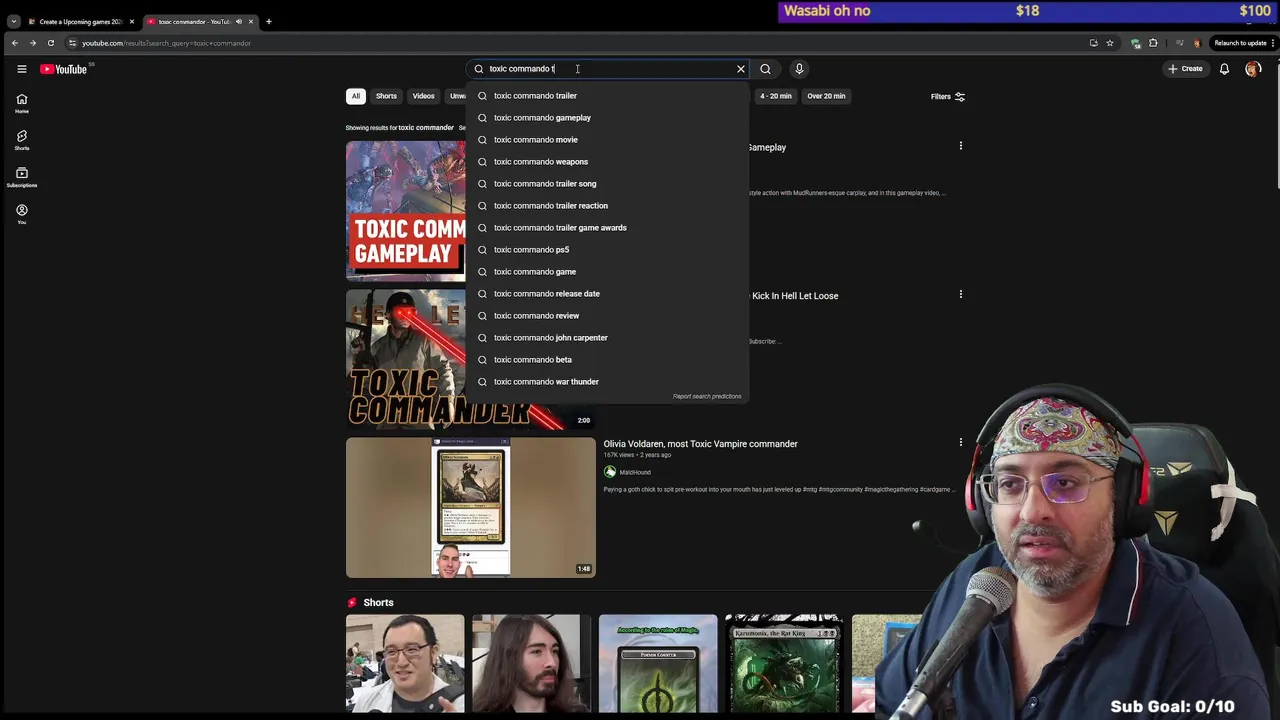1280x720 pixels.
Task: Select the Shorts filter chip
Action: coord(386,96)
